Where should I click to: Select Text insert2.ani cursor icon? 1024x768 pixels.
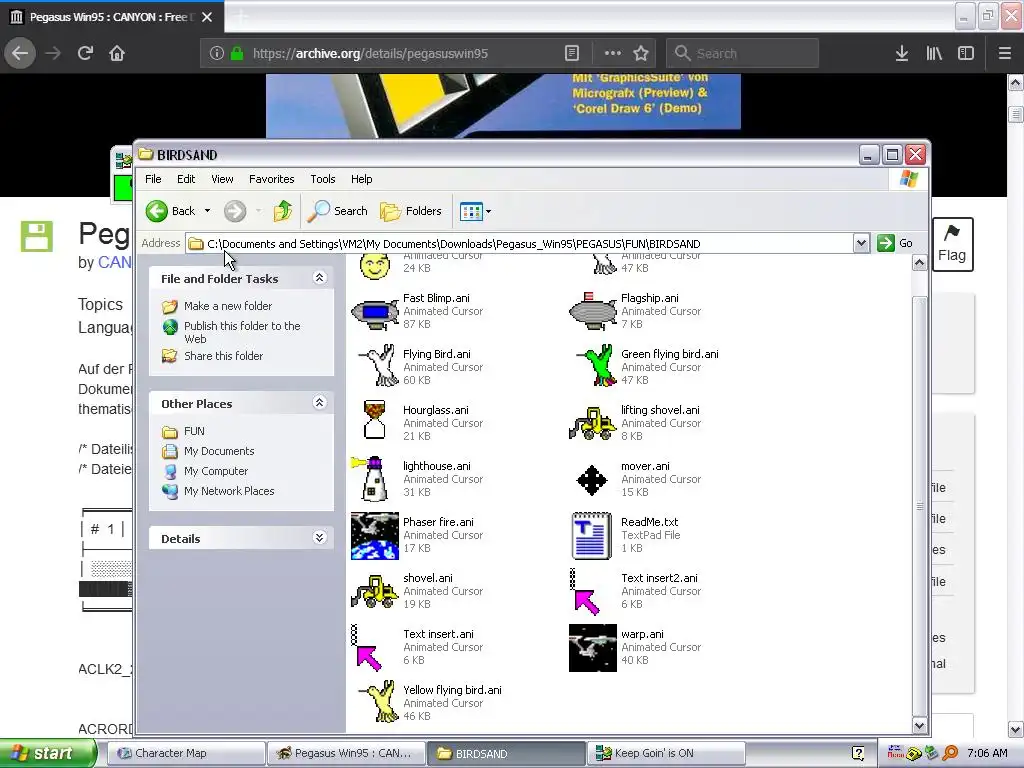(x=584, y=592)
